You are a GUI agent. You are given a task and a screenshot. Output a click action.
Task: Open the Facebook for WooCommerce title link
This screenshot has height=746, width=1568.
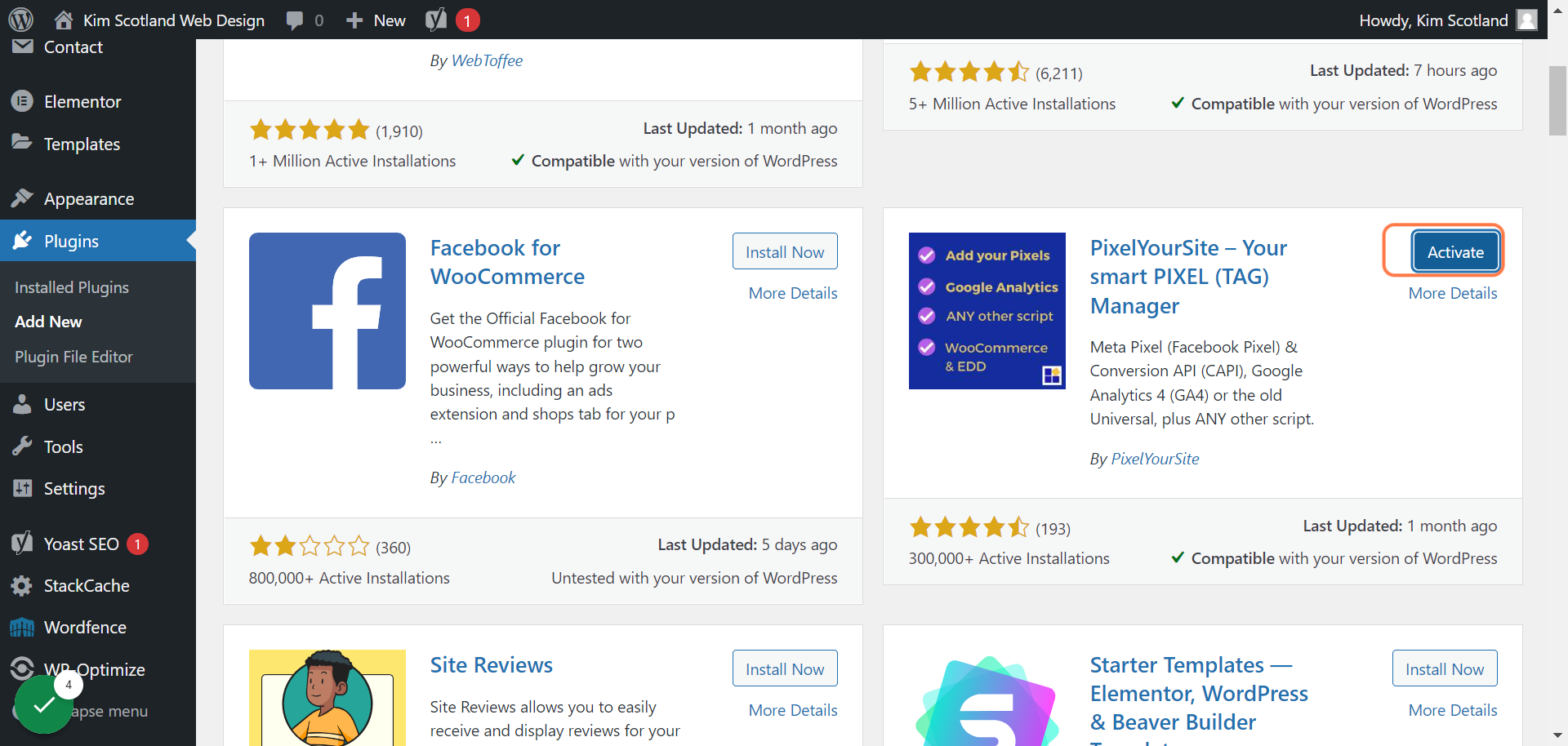507,262
